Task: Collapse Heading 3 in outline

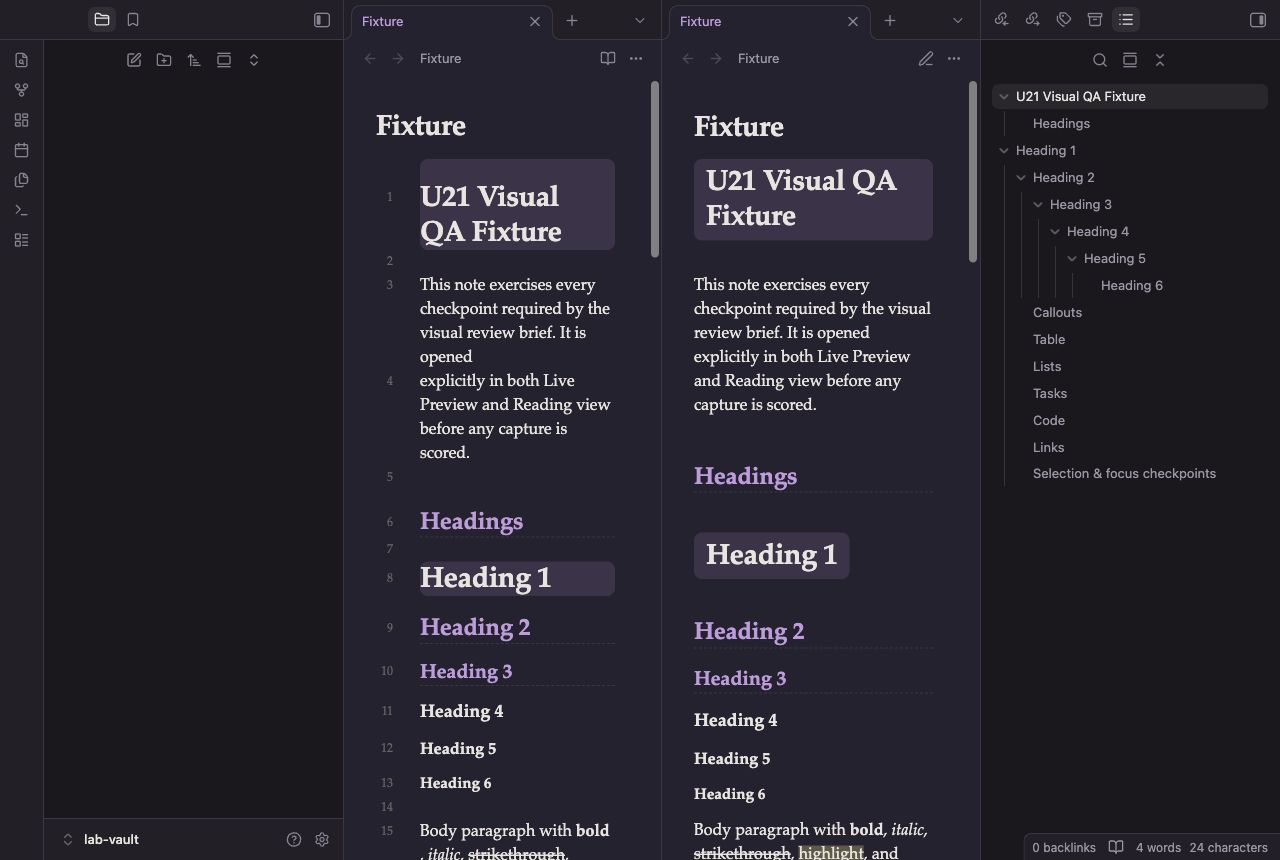Action: [x=1038, y=205]
